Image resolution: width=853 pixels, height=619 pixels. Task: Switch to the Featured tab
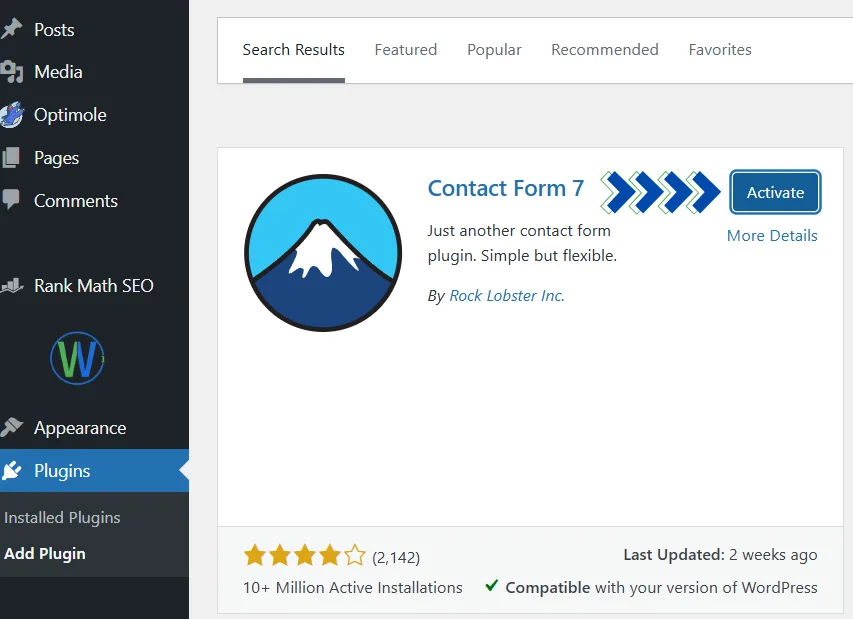[405, 50]
